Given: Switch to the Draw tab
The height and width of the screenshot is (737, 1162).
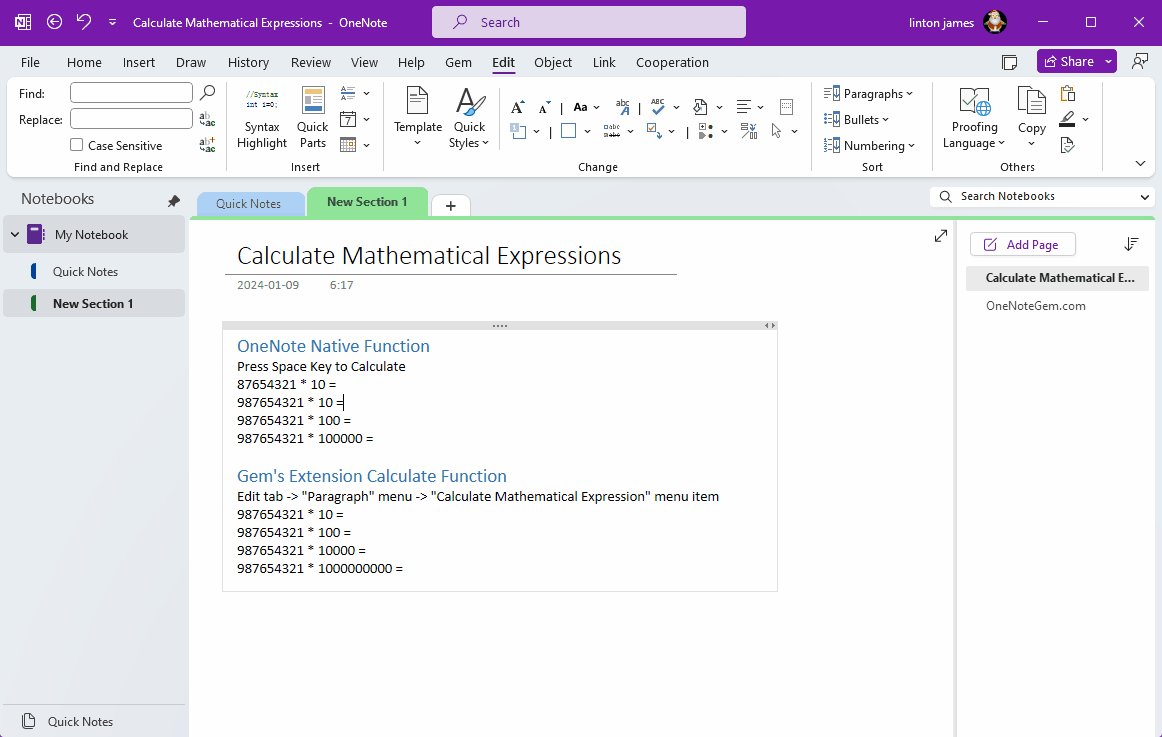Looking at the screenshot, I should (x=190, y=62).
